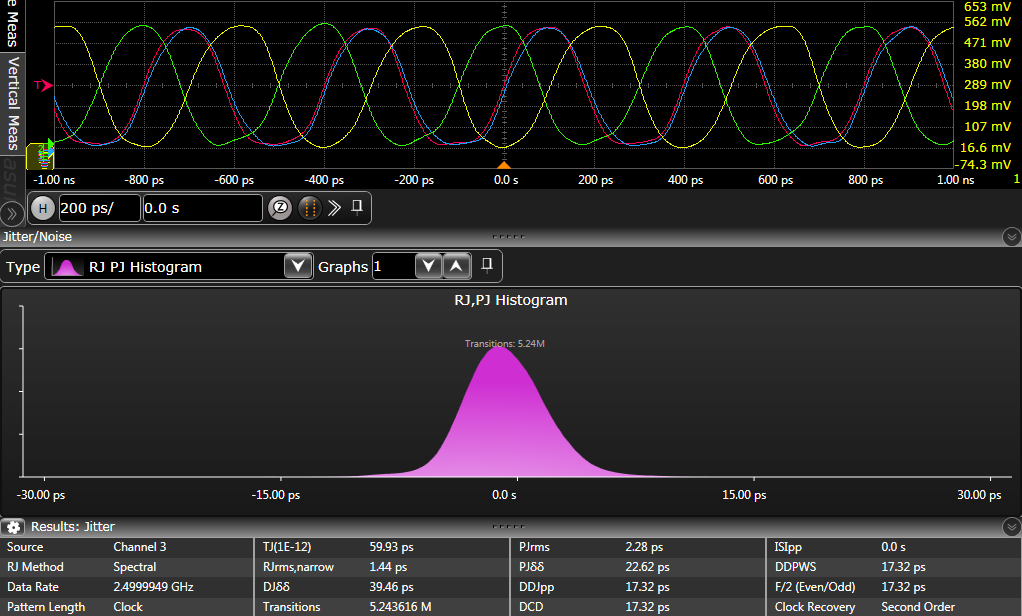Open the RJ PJ Histogram type dropdown
This screenshot has width=1022, height=616.
[x=297, y=267]
